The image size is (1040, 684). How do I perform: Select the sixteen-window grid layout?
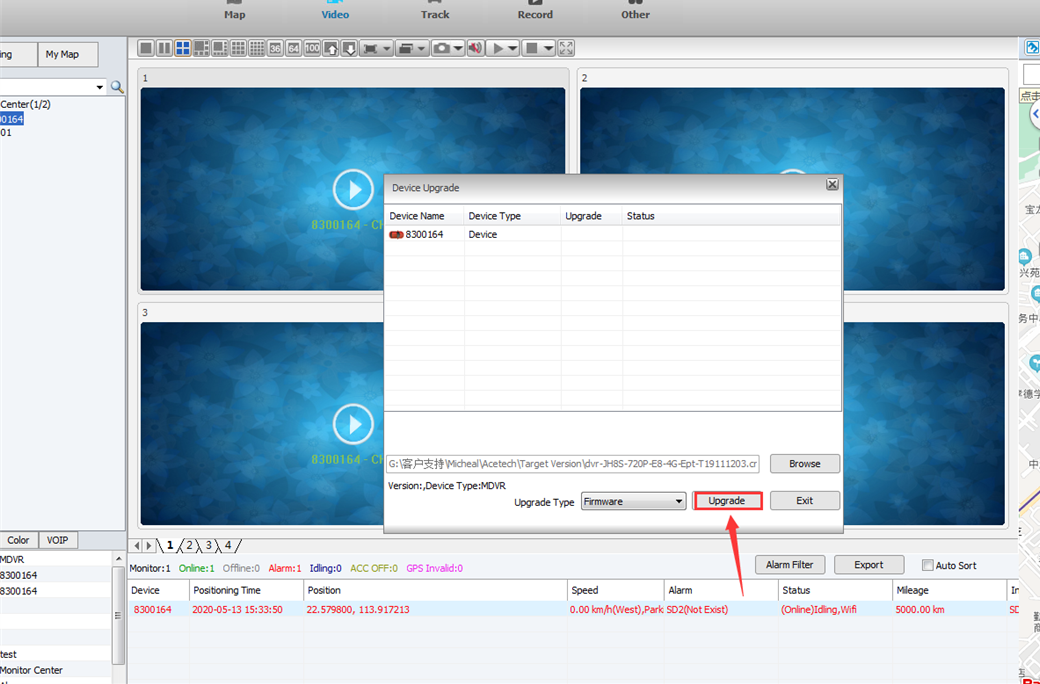[257, 48]
